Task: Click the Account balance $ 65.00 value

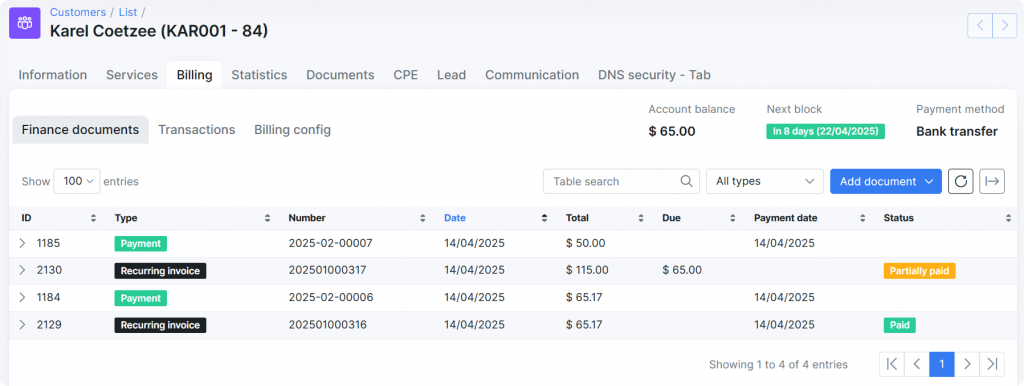Action: coord(671,131)
